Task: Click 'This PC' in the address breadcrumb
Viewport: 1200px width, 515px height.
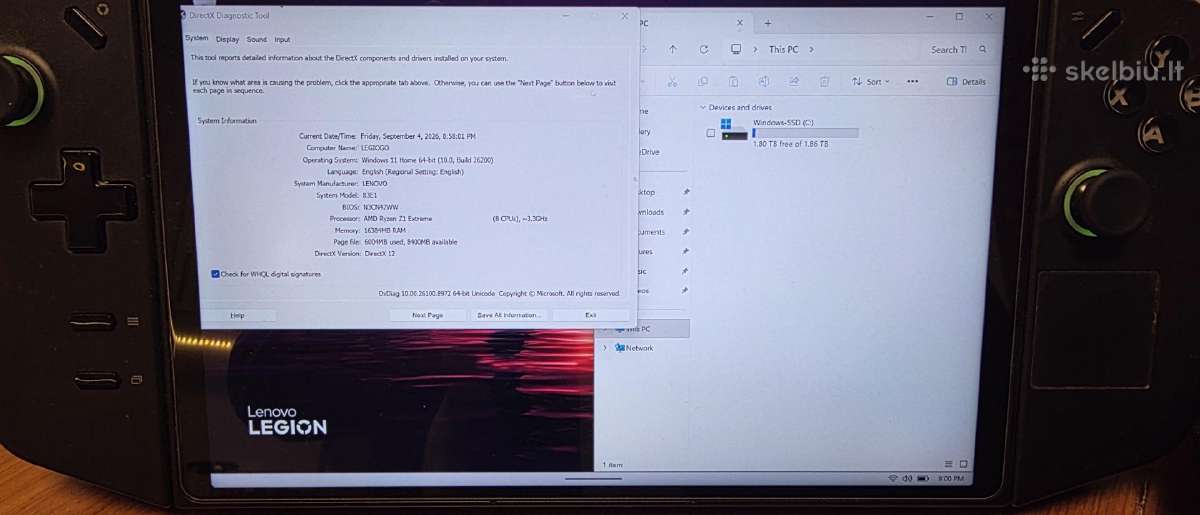Action: (x=784, y=49)
